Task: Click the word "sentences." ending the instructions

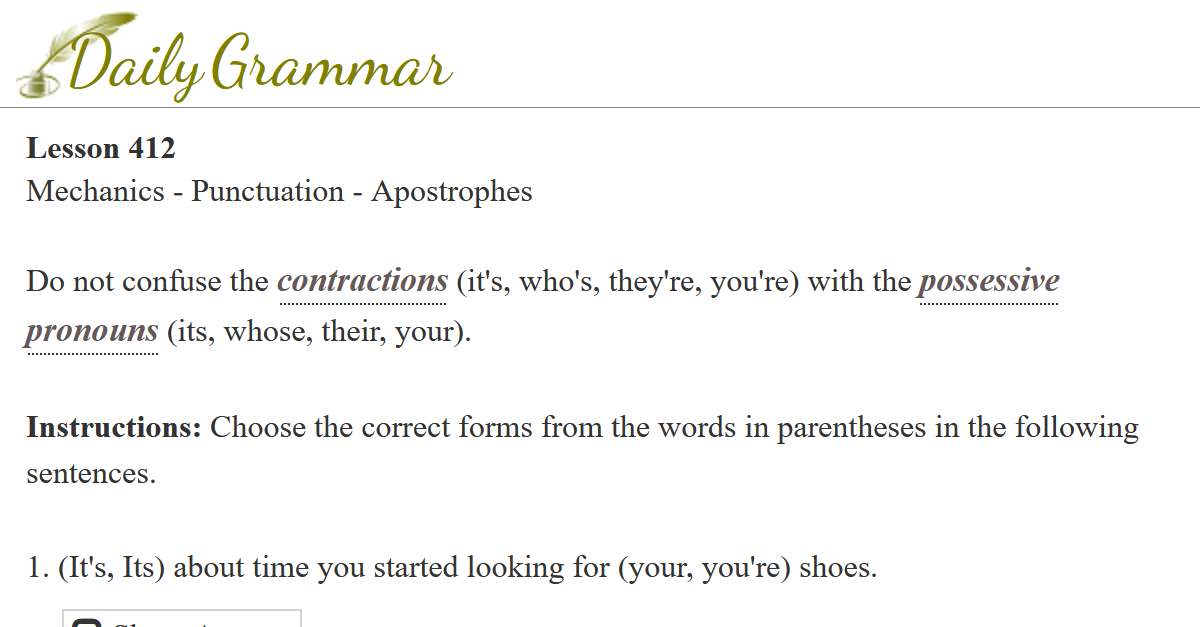Action: [x=91, y=473]
